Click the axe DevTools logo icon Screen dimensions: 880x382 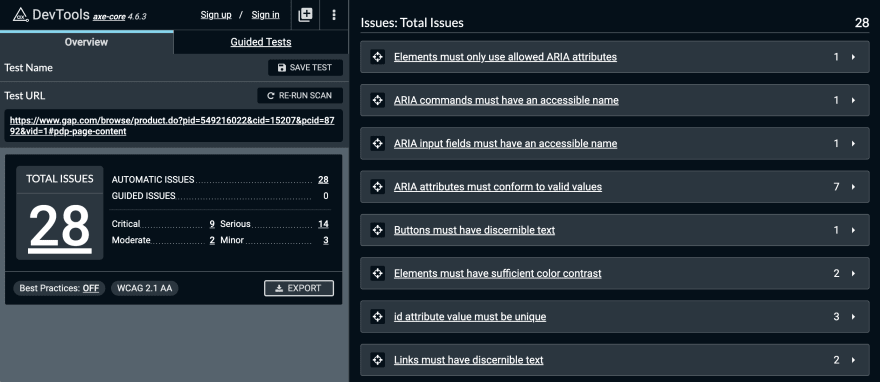pos(21,15)
